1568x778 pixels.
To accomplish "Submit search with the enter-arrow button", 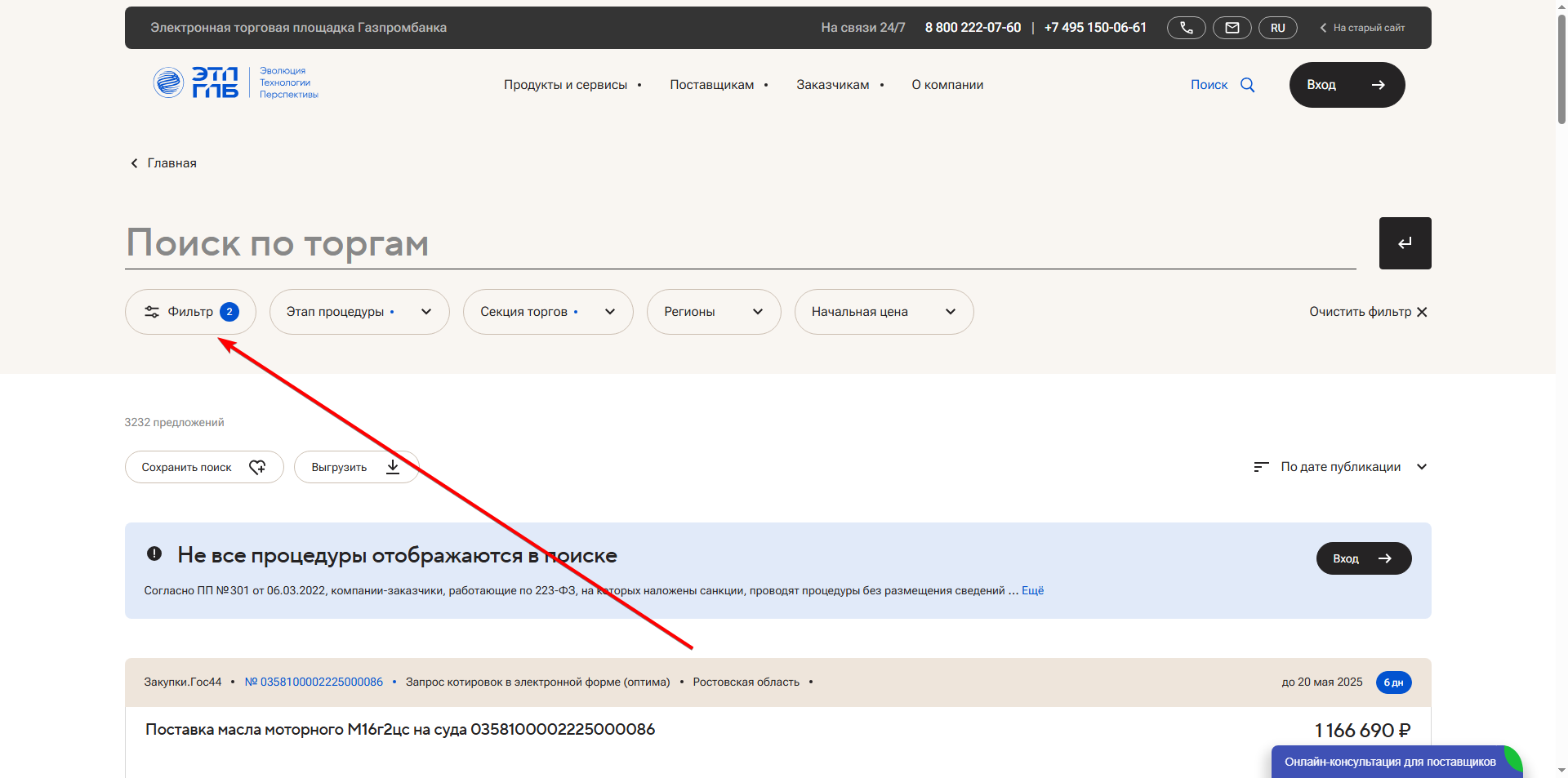I will pyautogui.click(x=1405, y=243).
